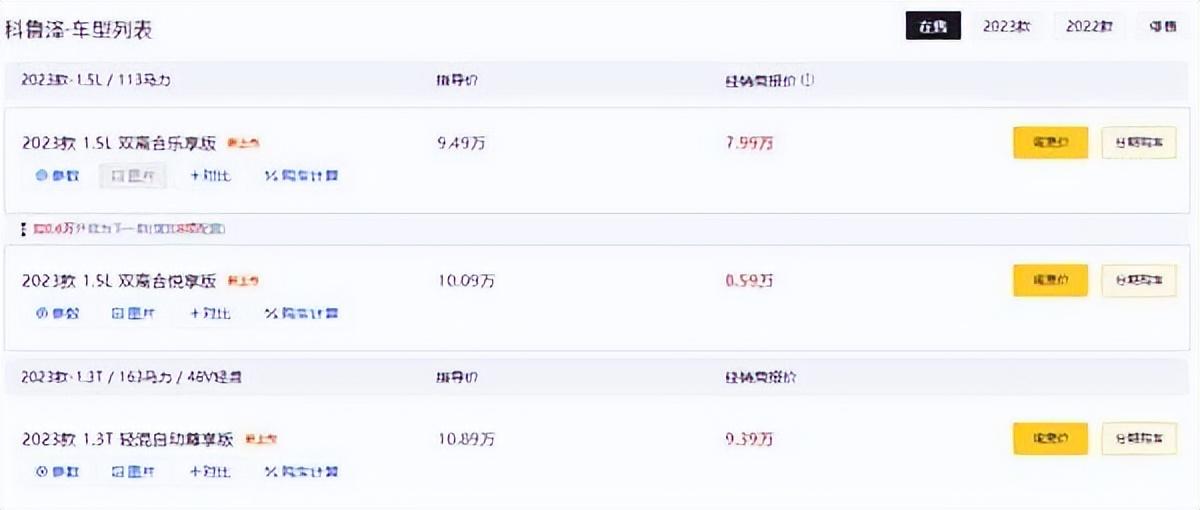Select the 在售 tab

tap(933, 27)
